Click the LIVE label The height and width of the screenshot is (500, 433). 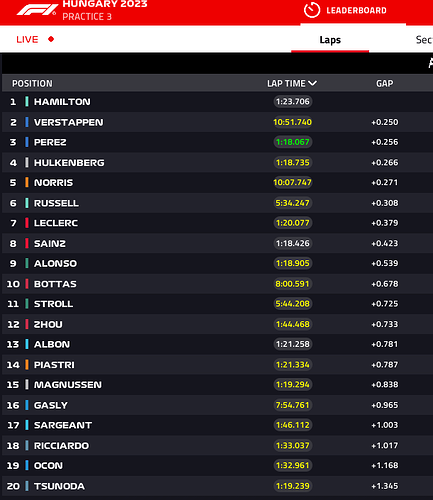click(x=27, y=39)
